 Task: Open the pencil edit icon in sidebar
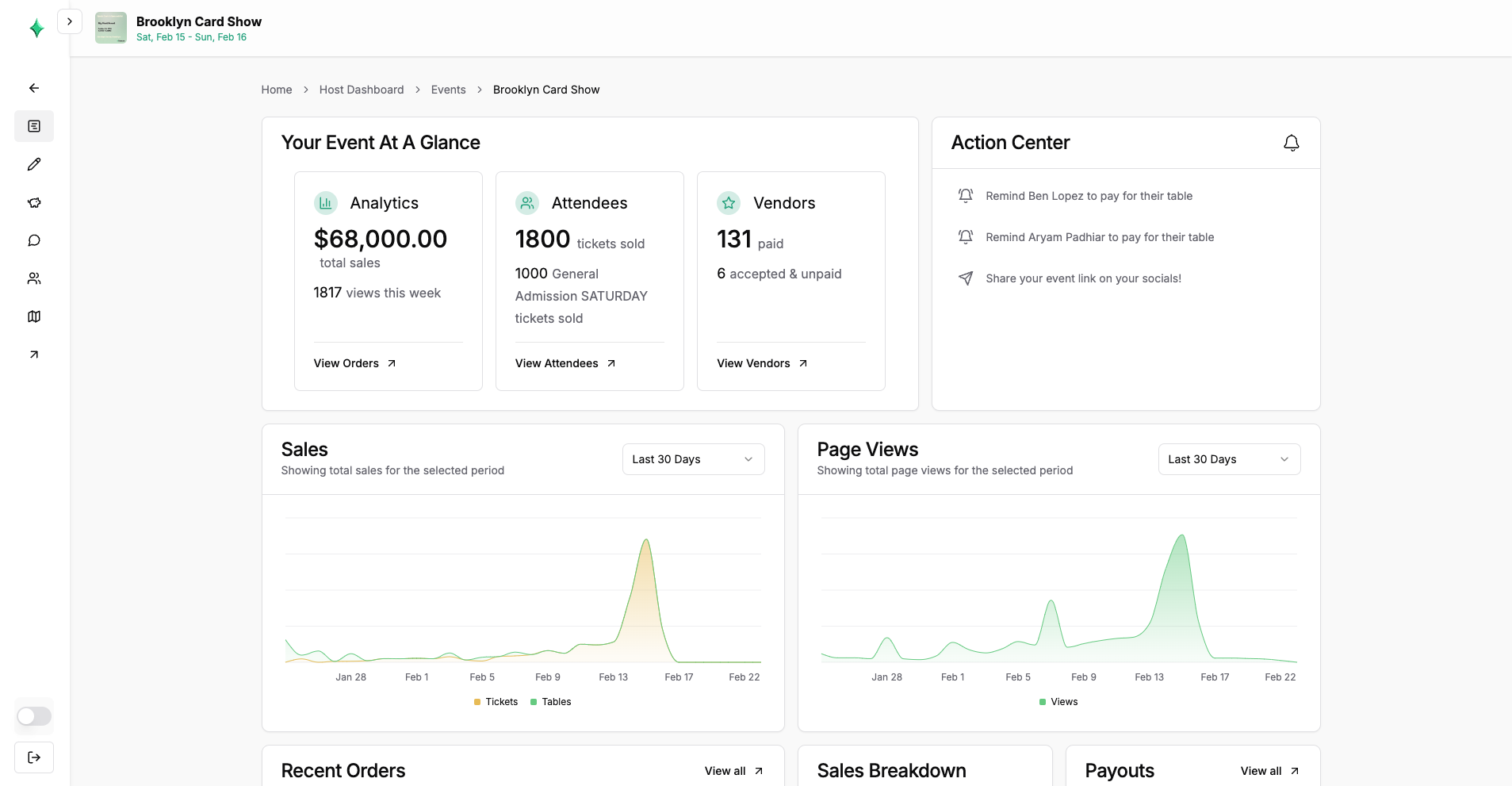click(x=34, y=164)
